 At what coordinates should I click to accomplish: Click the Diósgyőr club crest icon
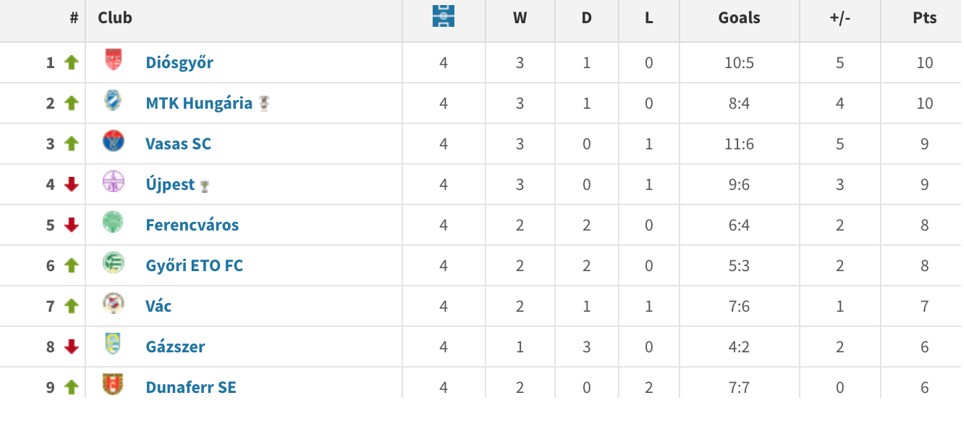[114, 61]
